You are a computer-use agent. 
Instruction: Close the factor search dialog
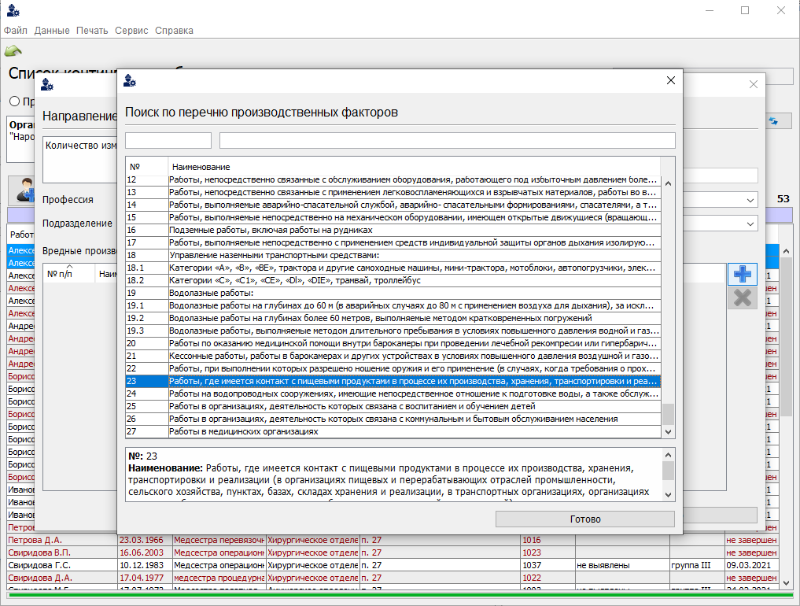(670, 81)
